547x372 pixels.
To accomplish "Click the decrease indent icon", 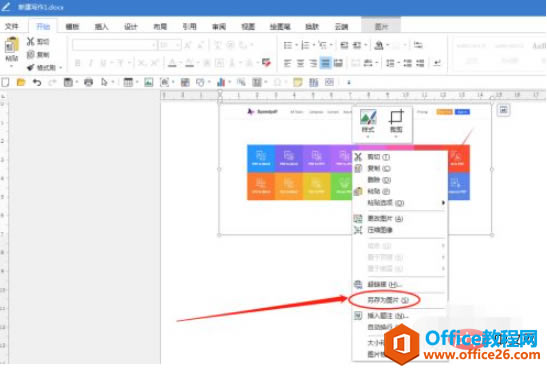I will 344,45.
